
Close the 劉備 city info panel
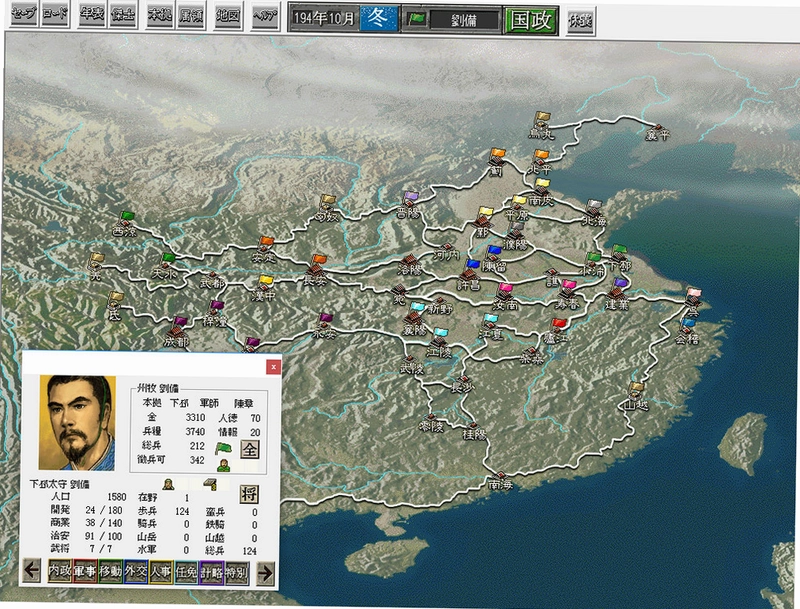(x=273, y=366)
